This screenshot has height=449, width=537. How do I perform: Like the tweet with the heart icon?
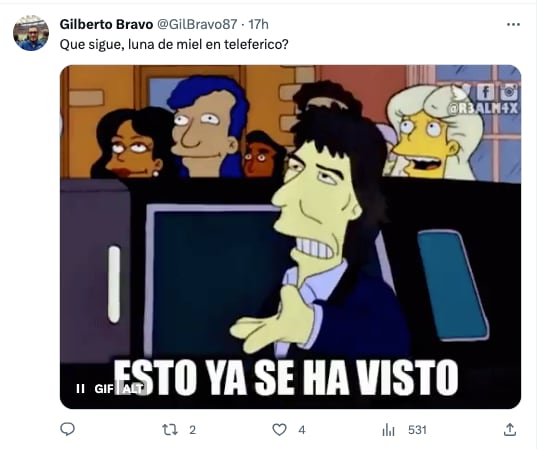click(279, 429)
